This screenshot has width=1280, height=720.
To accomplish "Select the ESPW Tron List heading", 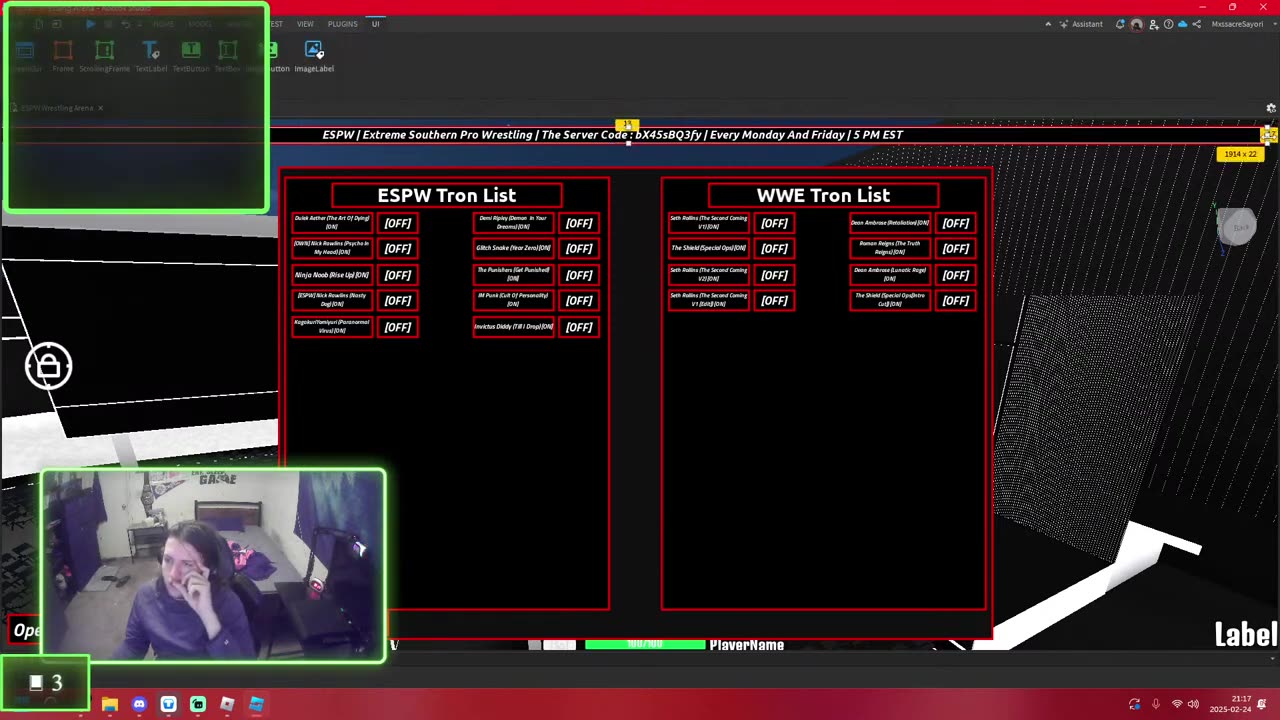I will point(447,195).
